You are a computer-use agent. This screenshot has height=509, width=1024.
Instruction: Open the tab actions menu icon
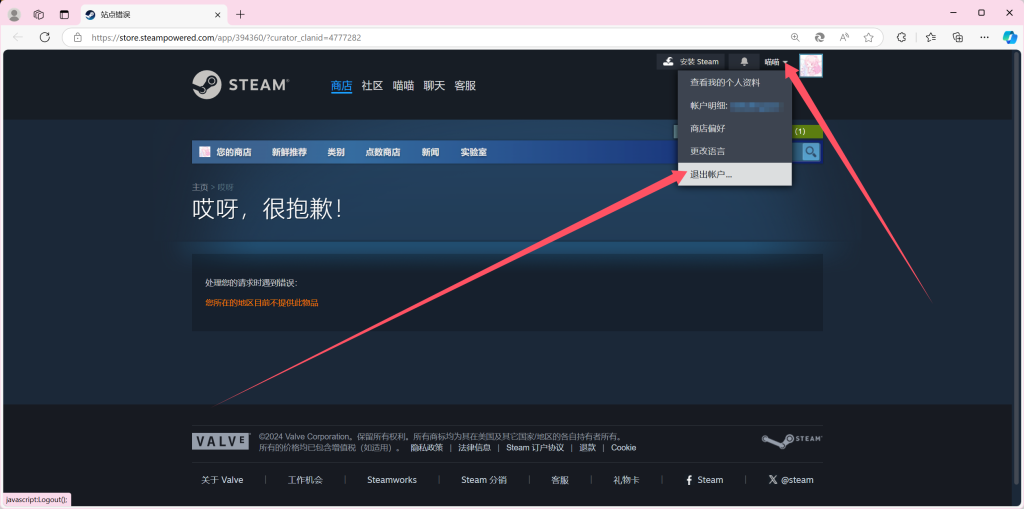coord(64,14)
